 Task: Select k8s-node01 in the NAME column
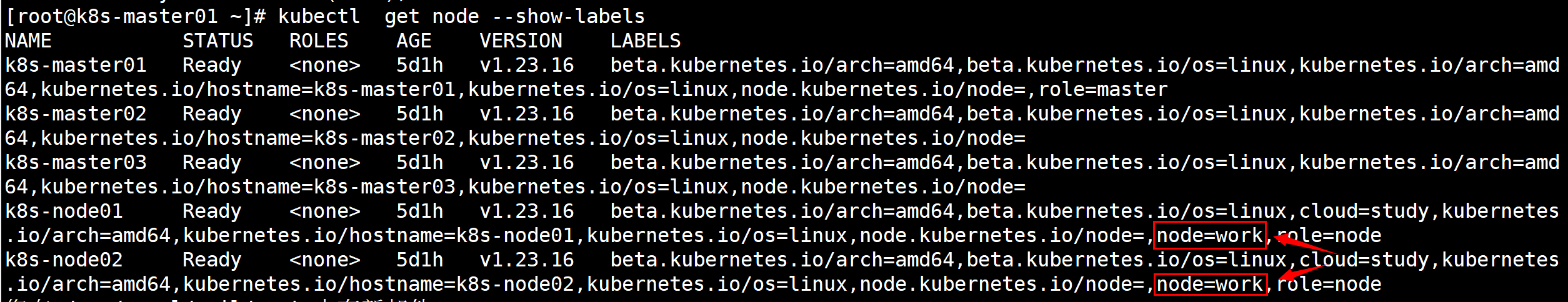click(64, 211)
